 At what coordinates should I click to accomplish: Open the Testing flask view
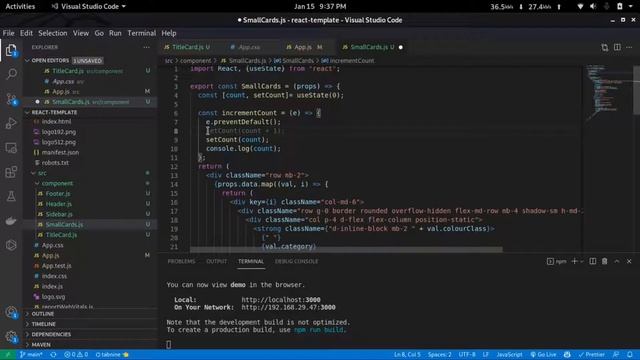11,196
